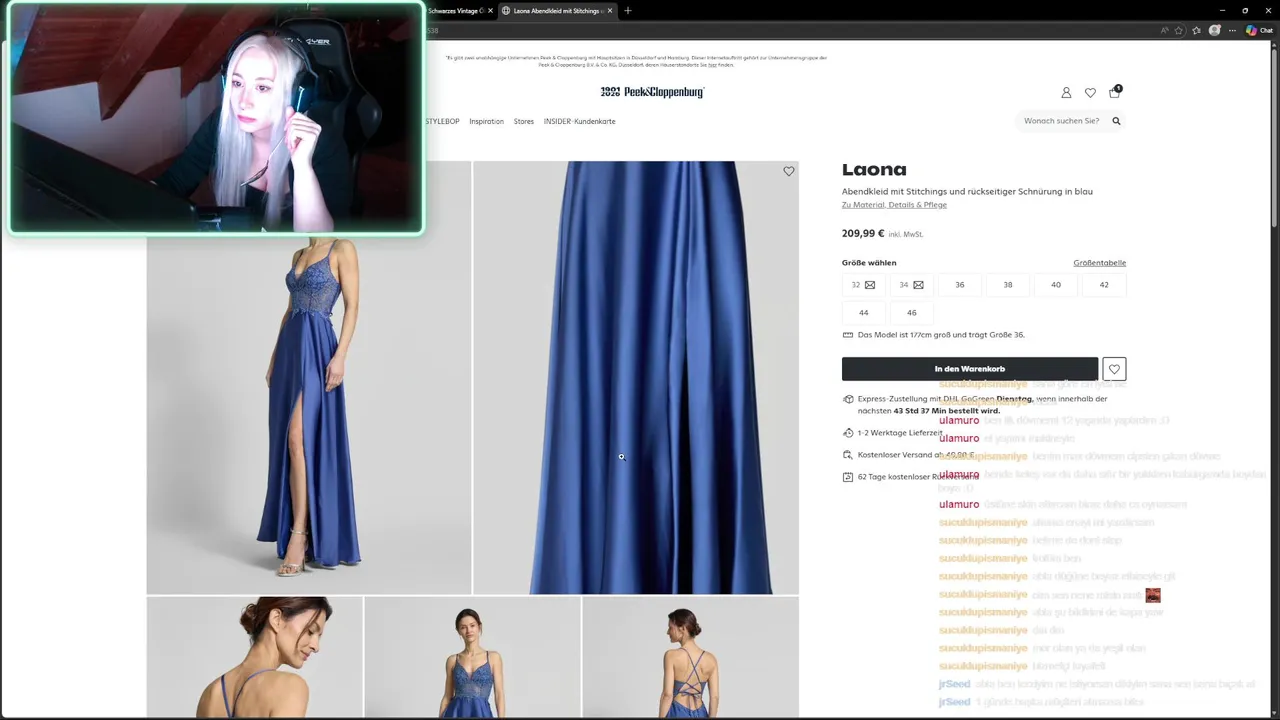Click the '1-2 Werktage Lieferzeit' icon
Screen dimensions: 1280x720
pos(848,433)
